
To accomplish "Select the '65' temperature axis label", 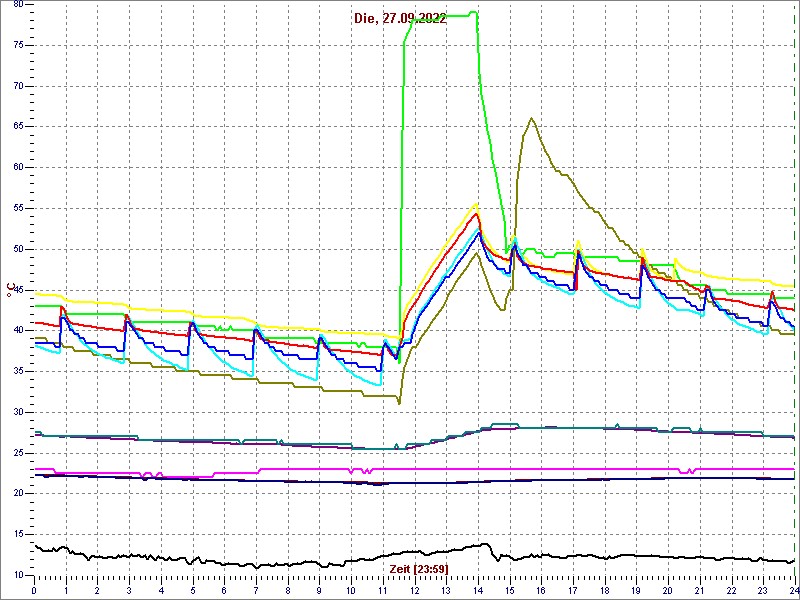I will click(18, 127).
